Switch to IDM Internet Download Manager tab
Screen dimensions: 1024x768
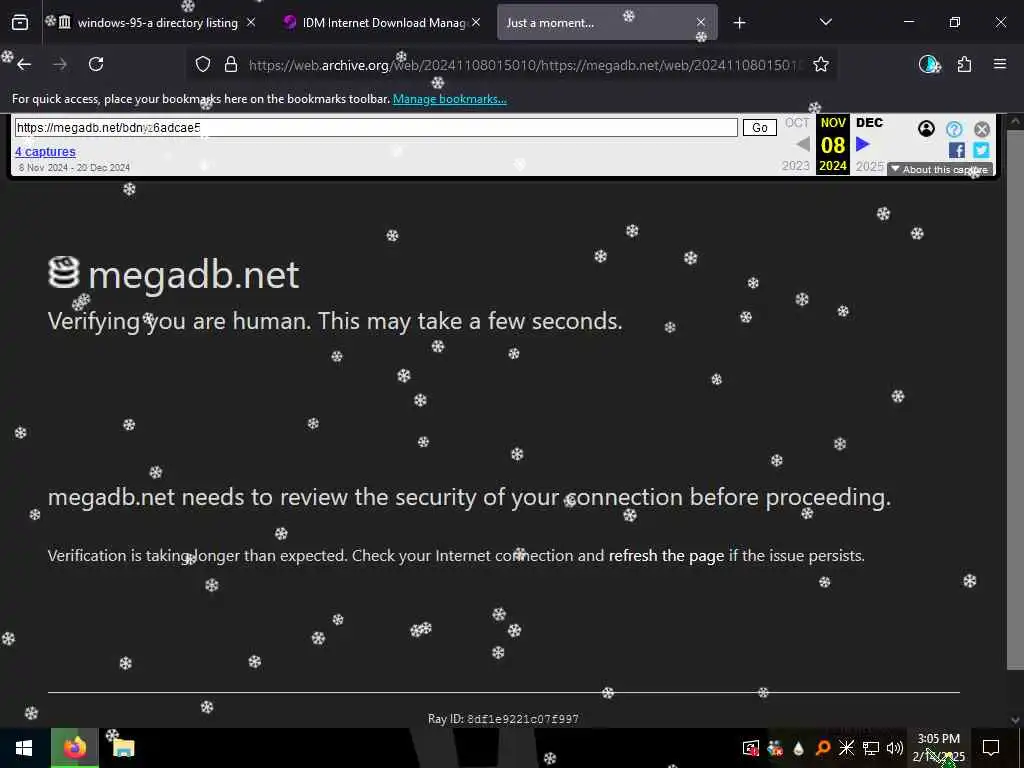[383, 23]
